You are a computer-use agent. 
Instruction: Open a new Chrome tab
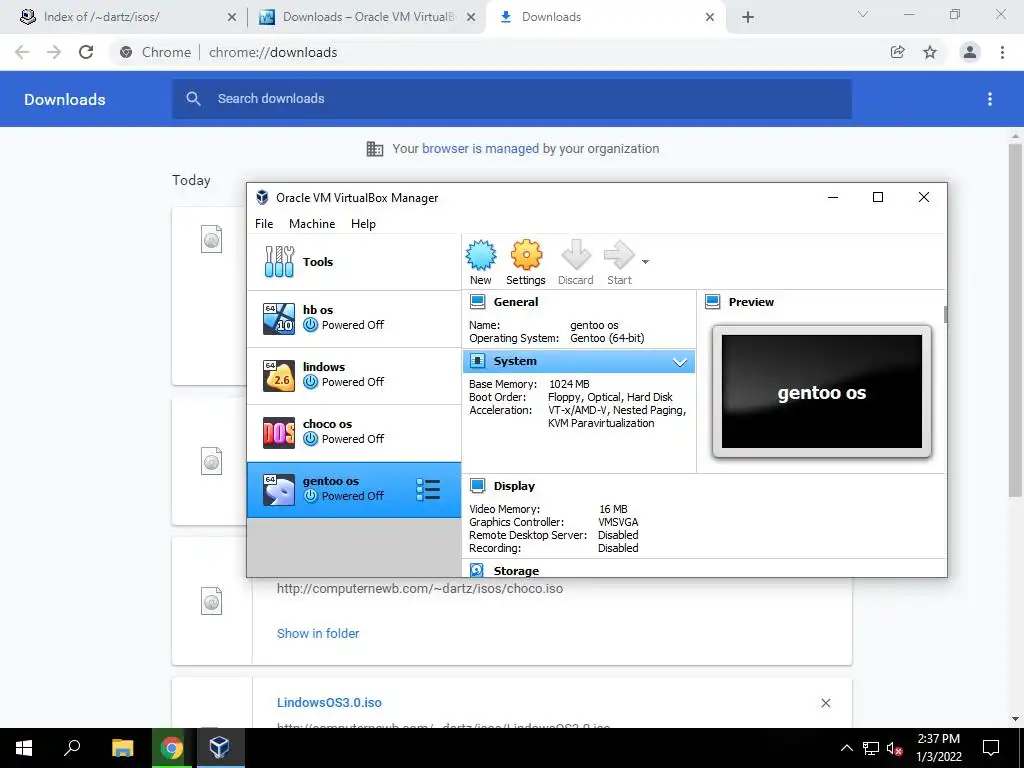pyautogui.click(x=748, y=18)
